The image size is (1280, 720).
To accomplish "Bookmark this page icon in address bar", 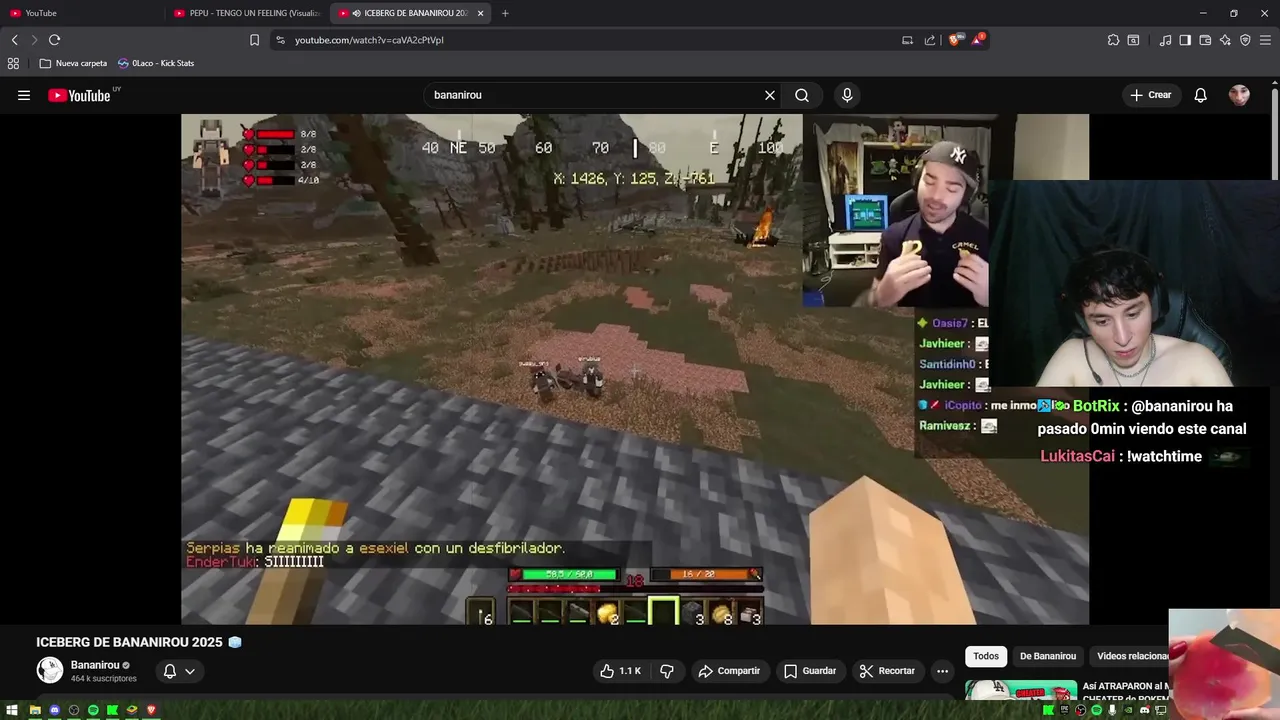I will [x=254, y=40].
